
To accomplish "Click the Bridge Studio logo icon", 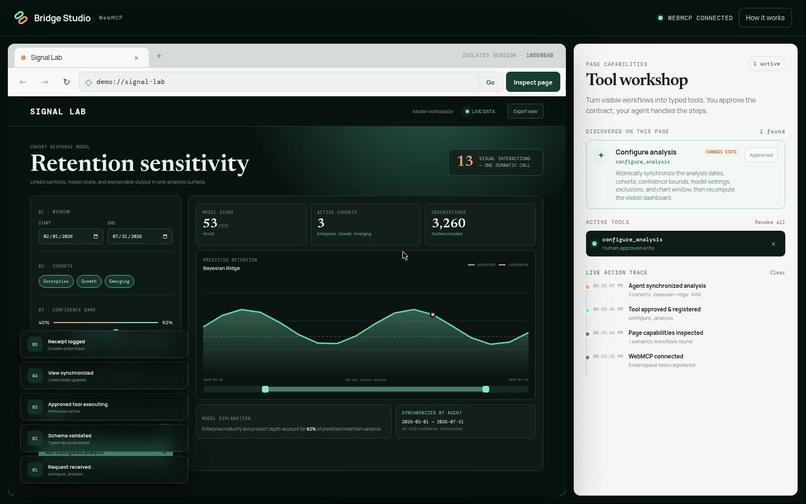I will coord(21,17).
